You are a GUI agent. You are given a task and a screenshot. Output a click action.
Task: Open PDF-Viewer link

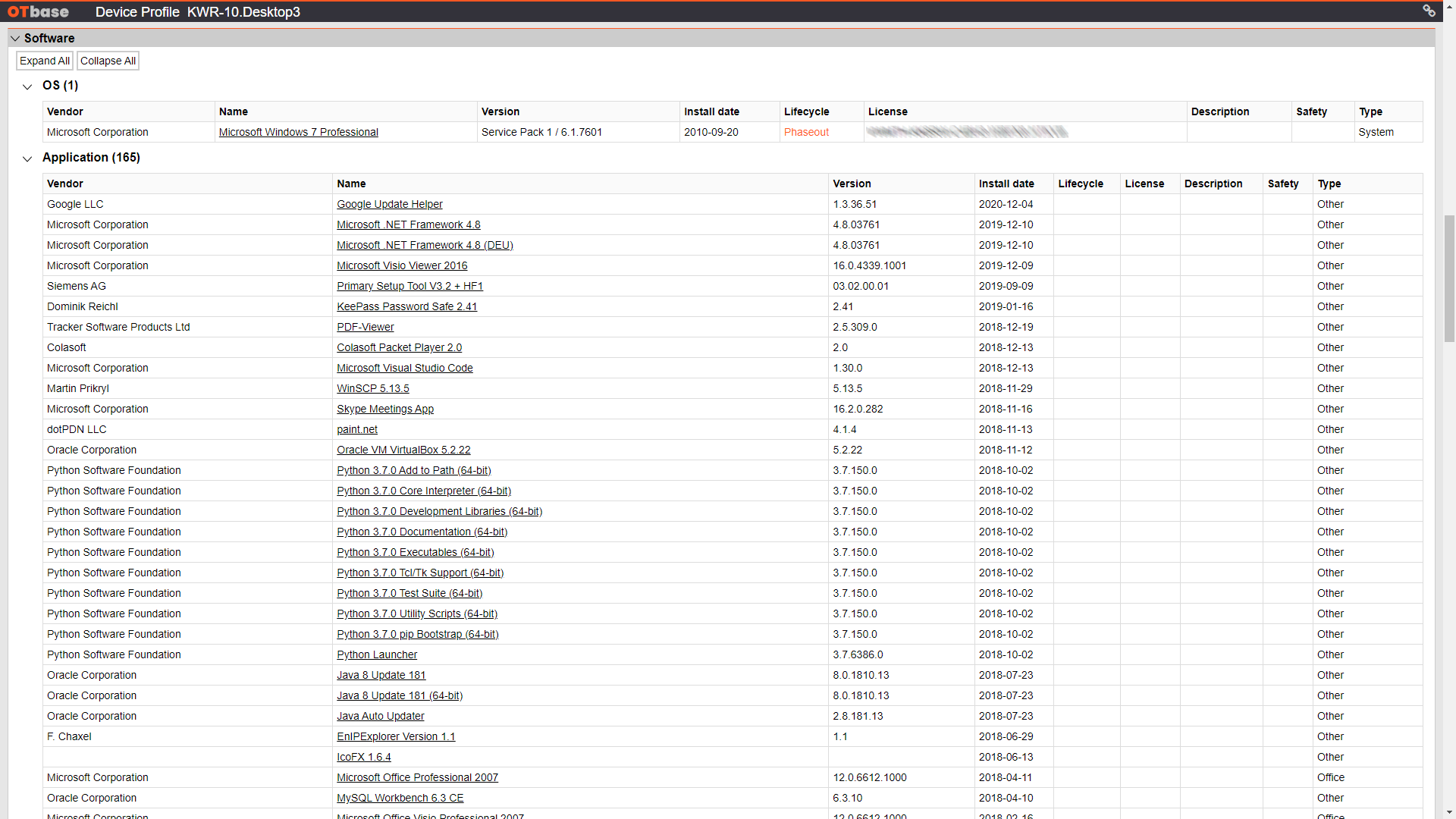[366, 327]
